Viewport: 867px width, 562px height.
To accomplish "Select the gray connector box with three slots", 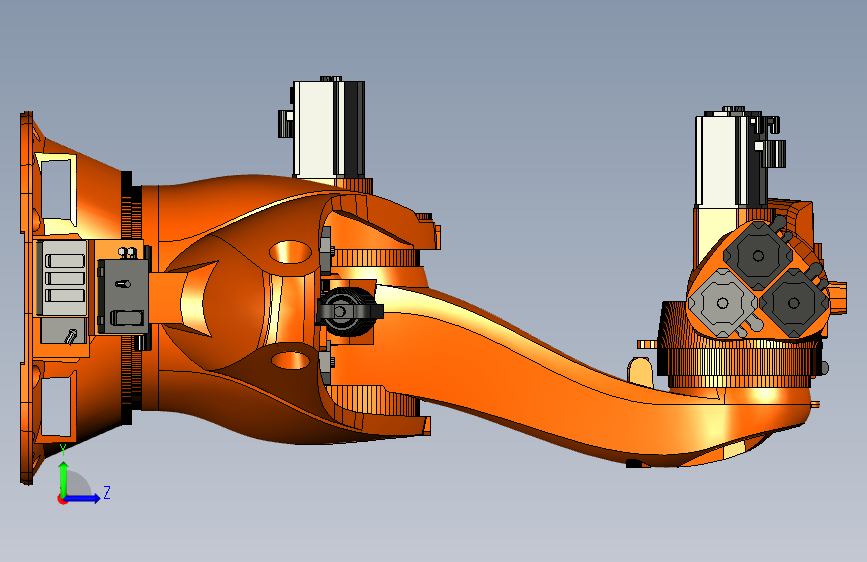I will 62,278.
